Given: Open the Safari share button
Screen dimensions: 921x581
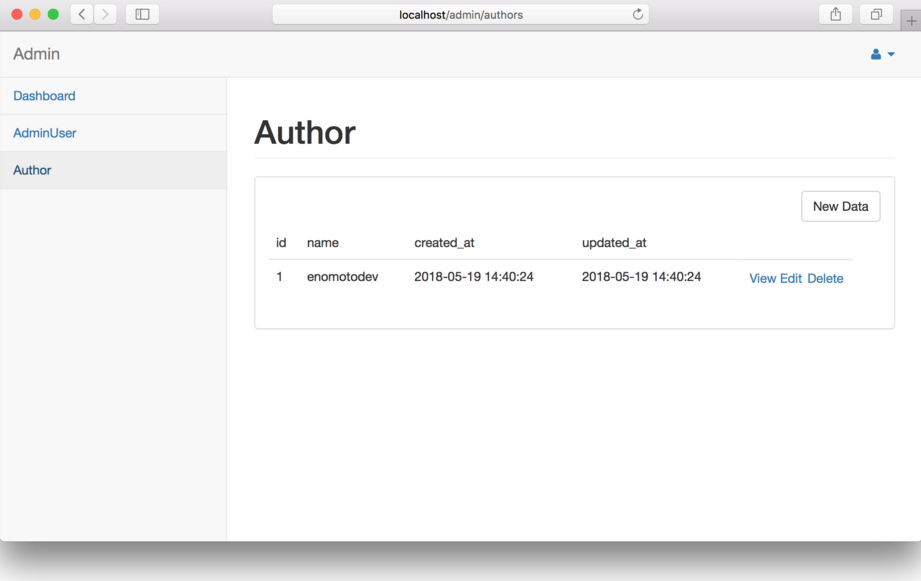Looking at the screenshot, I should point(835,14).
